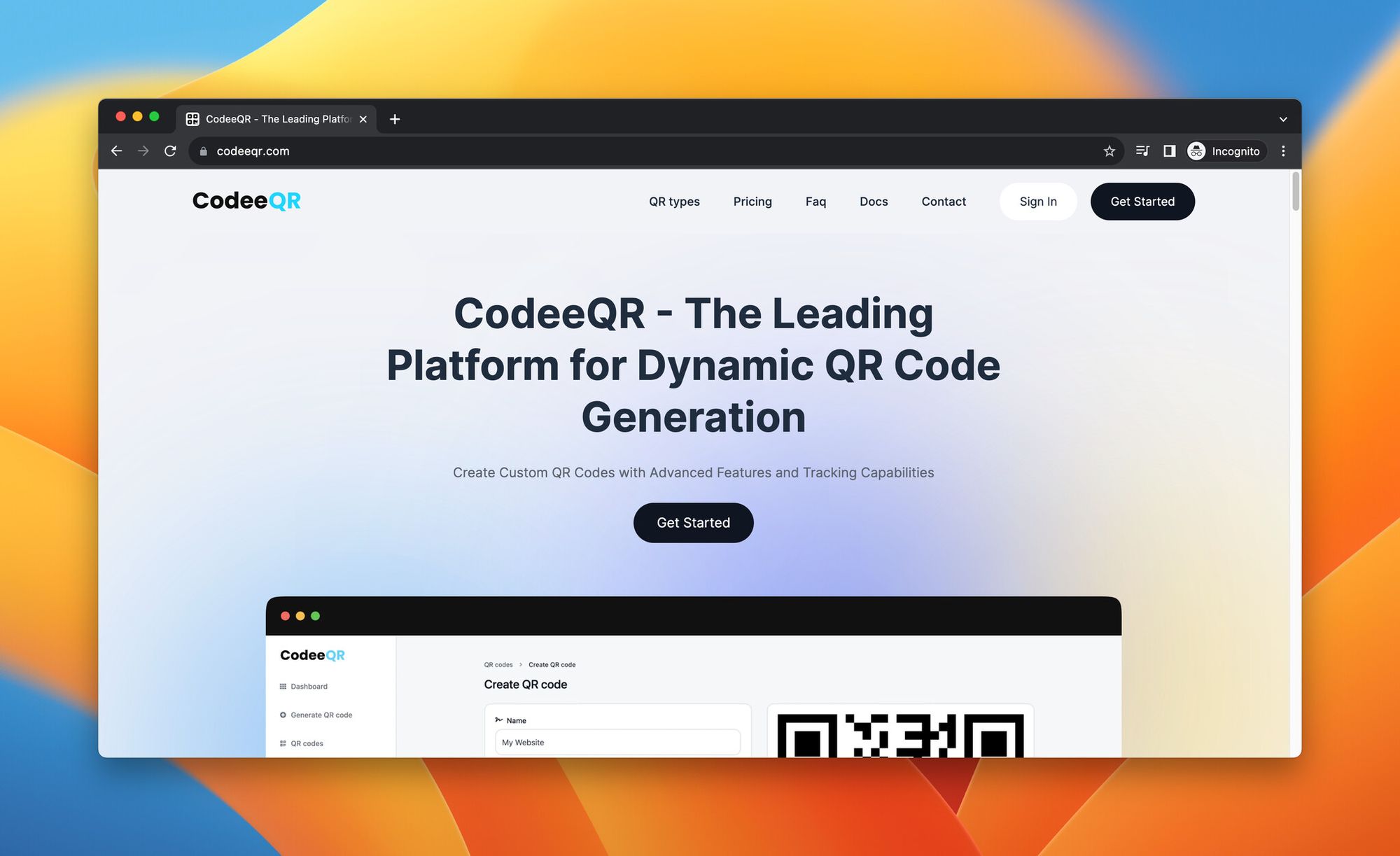The width and height of the screenshot is (1400, 856).
Task: Click the QR codes grid icon
Action: point(283,743)
